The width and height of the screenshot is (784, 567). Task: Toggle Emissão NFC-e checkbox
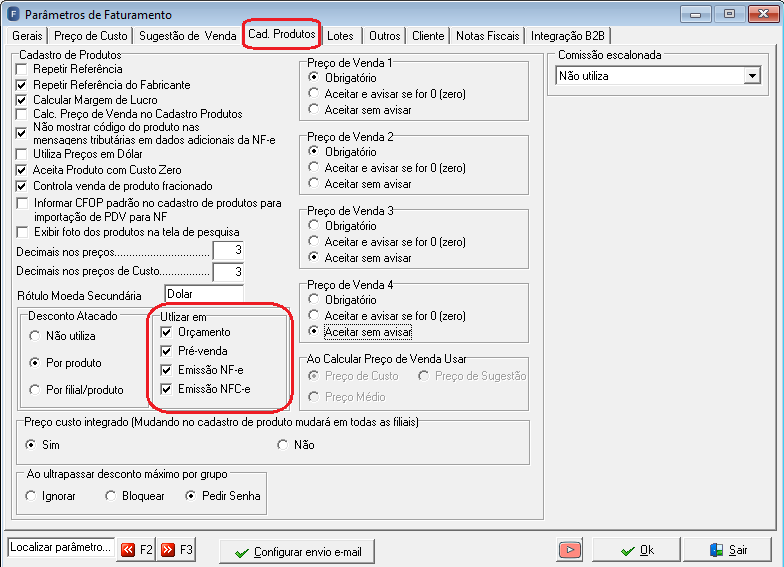pos(166,389)
